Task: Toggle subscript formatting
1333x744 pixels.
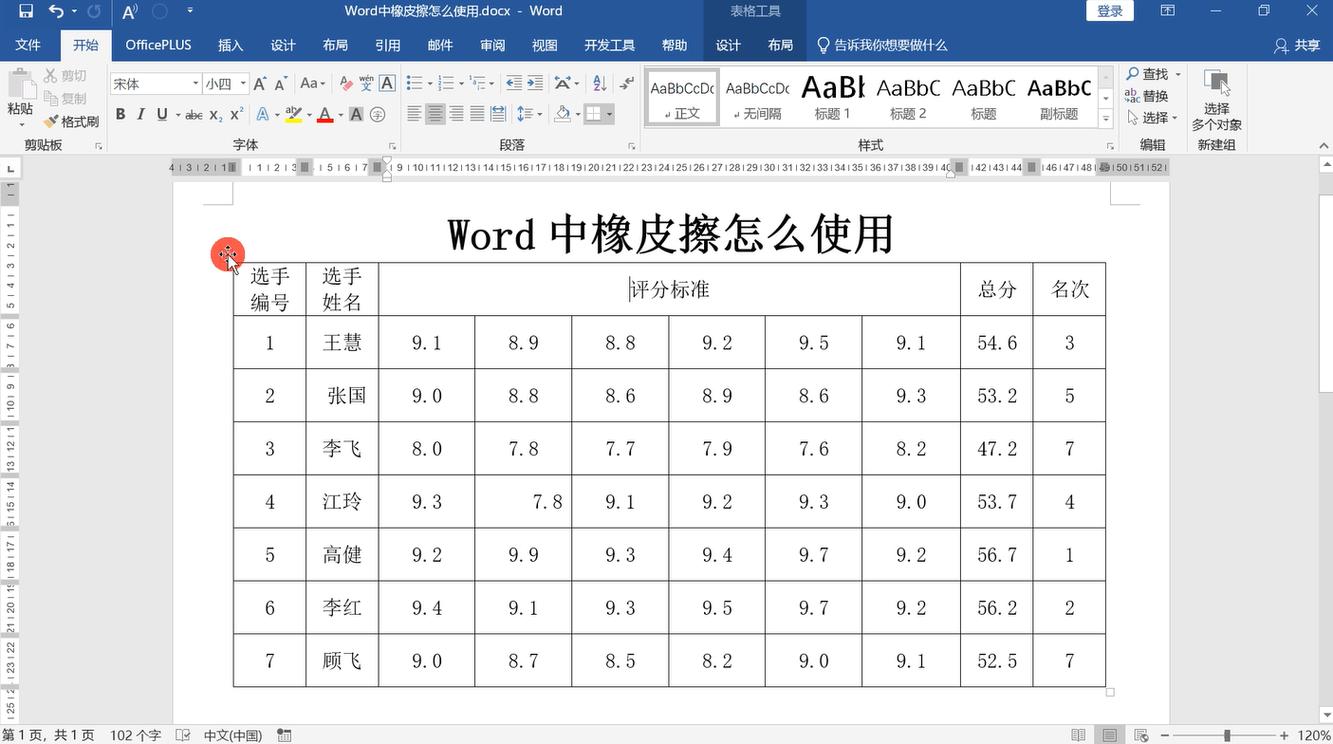Action: tap(216, 115)
